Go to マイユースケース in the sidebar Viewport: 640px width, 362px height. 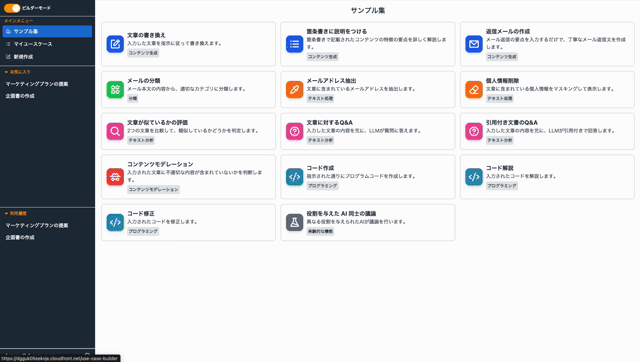pos(47,44)
